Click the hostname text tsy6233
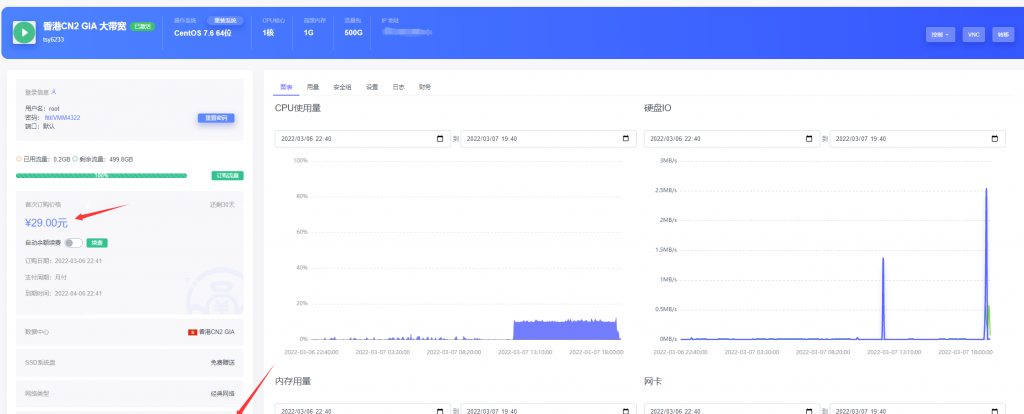The width and height of the screenshot is (1024, 414). click(x=54, y=40)
